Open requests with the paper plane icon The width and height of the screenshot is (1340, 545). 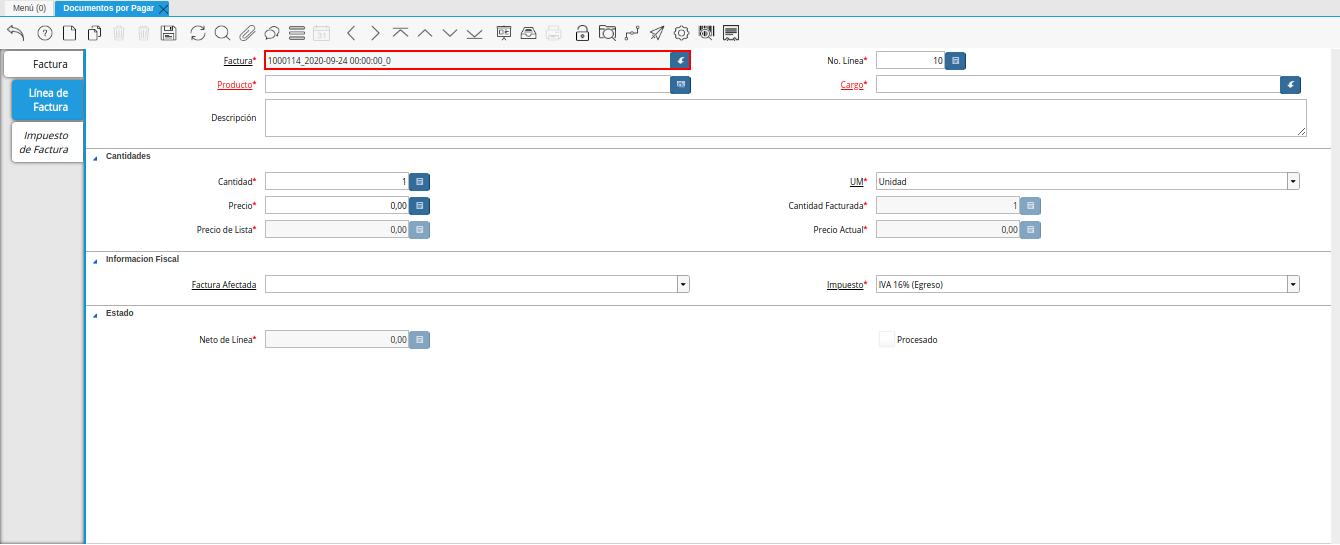click(656, 33)
